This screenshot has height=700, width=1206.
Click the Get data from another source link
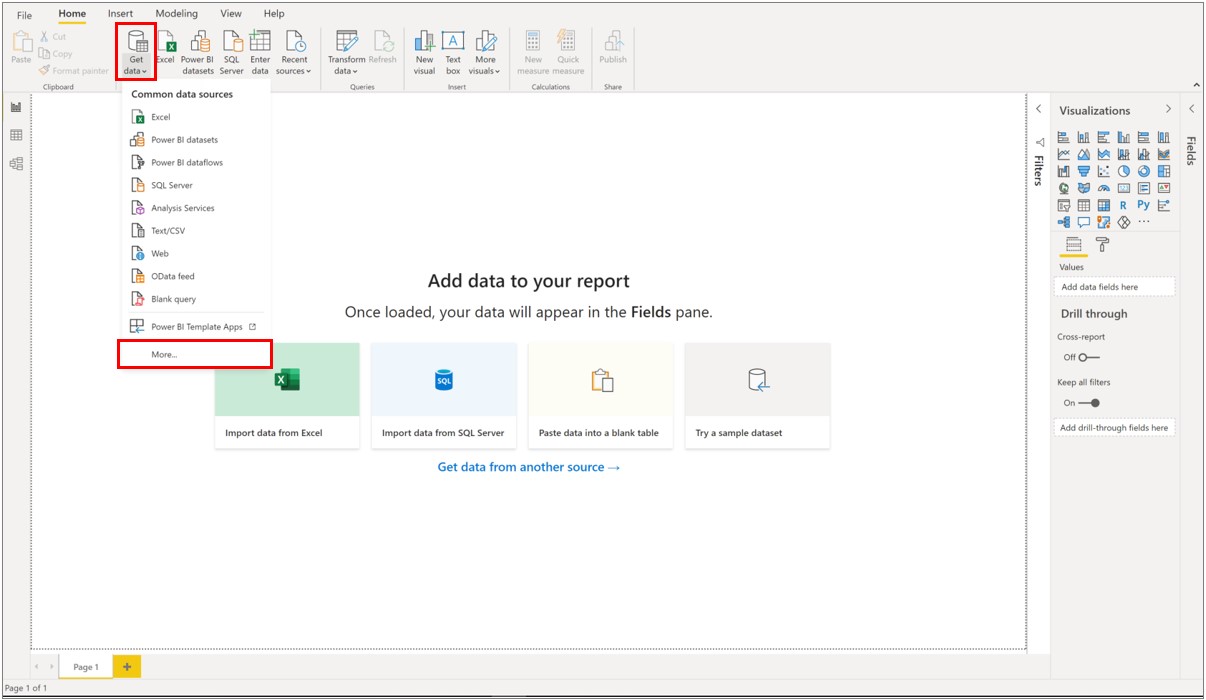[527, 466]
